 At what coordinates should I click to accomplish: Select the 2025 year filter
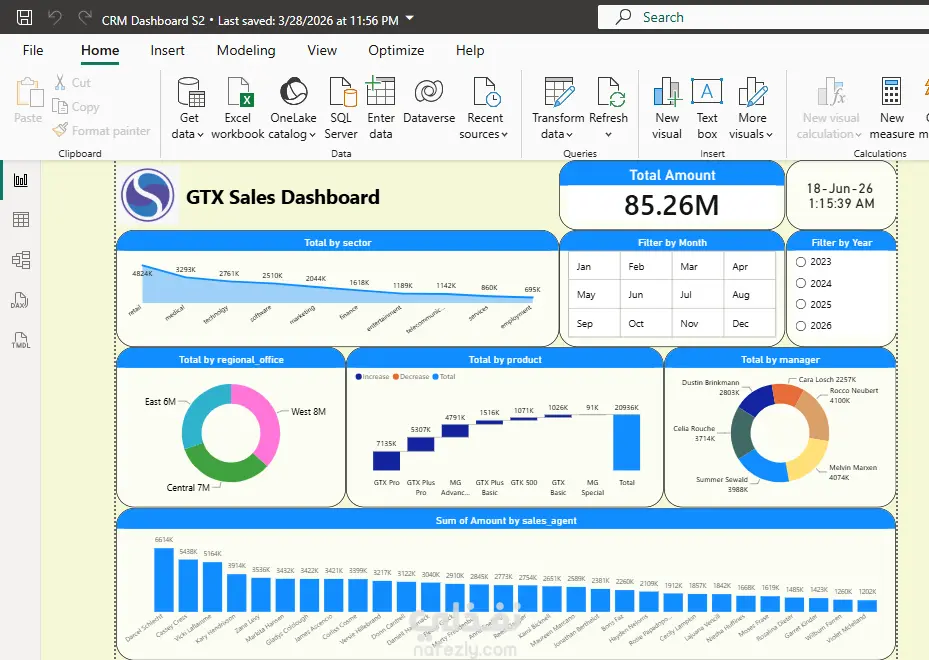click(x=801, y=305)
